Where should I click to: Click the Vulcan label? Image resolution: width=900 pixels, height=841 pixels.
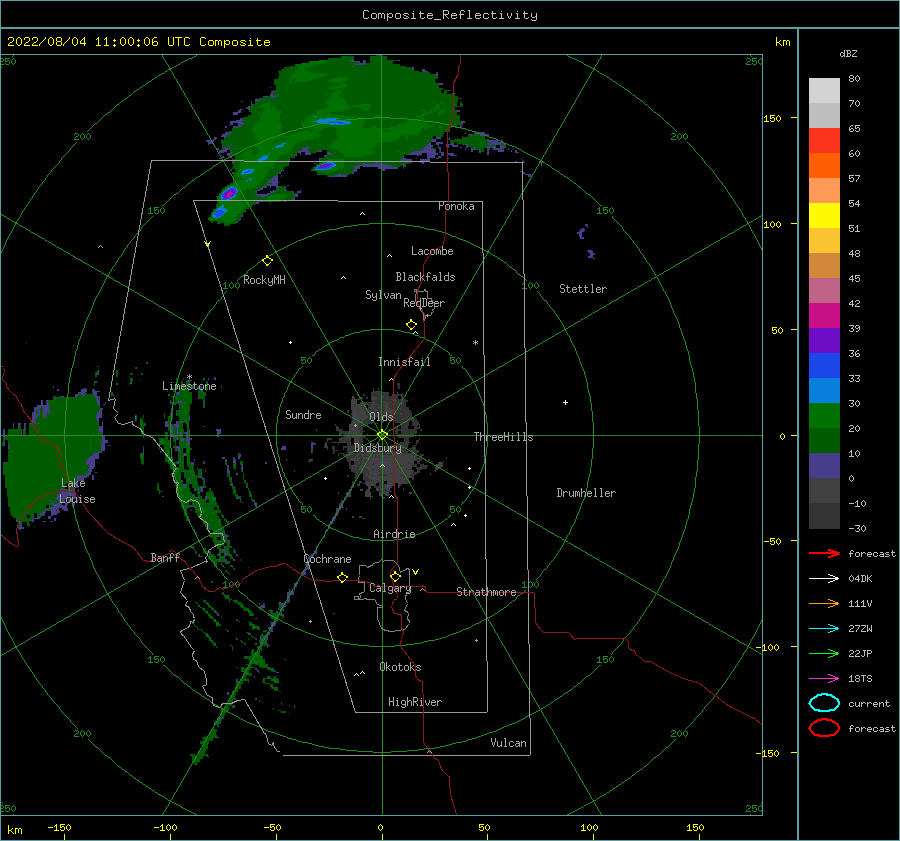[509, 743]
